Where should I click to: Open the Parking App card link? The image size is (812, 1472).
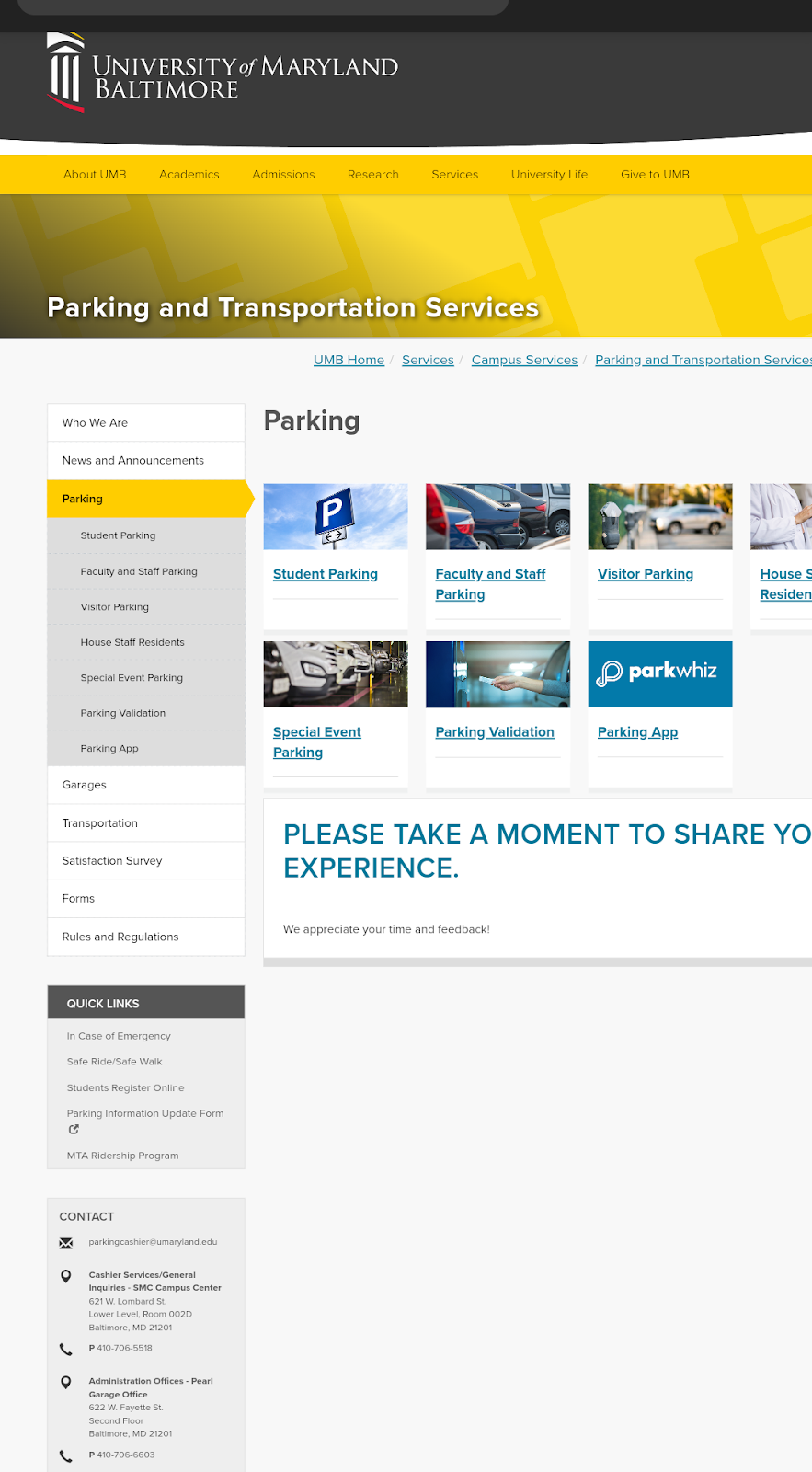point(637,732)
